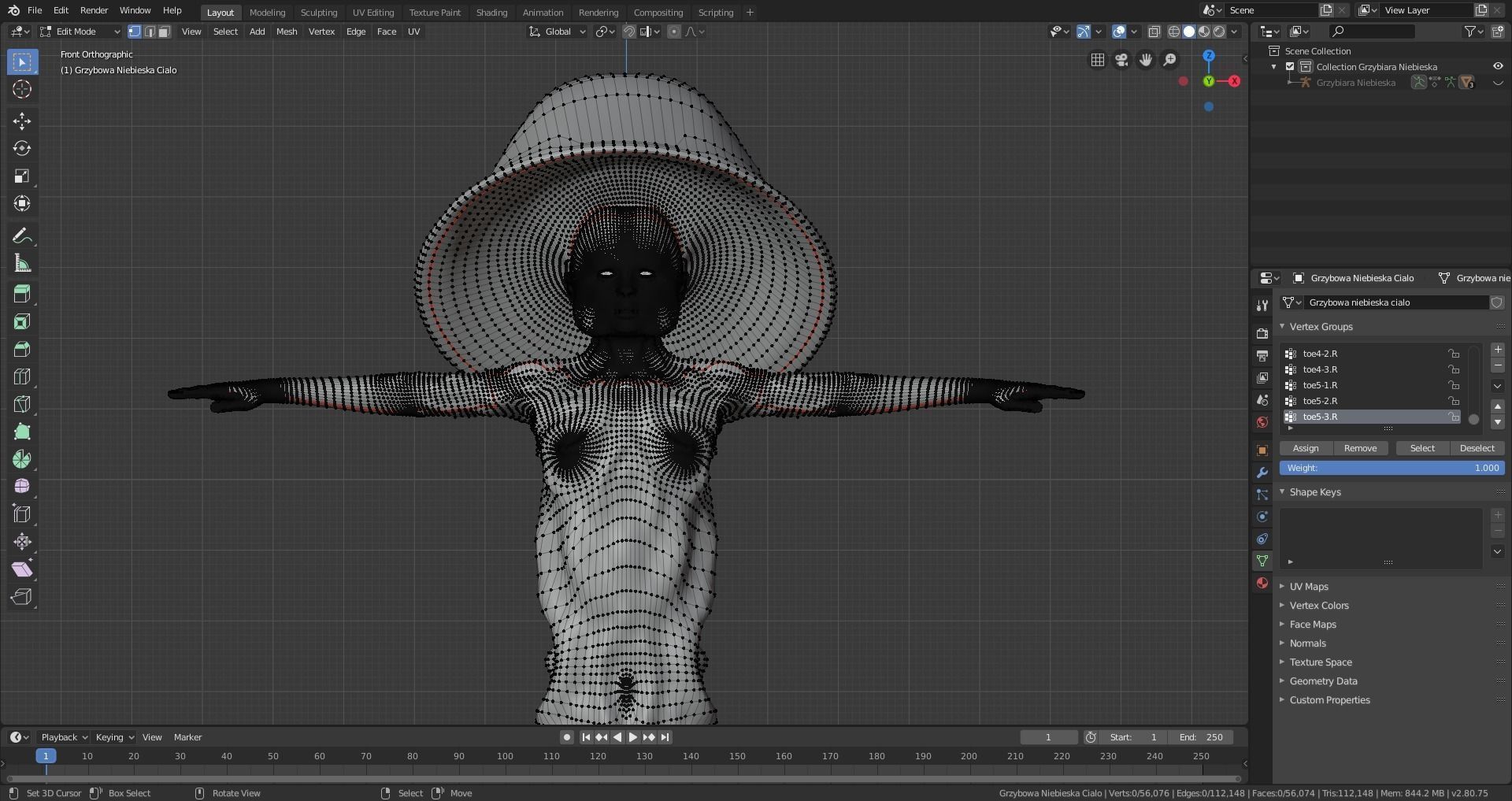Select the Poly Build tool
The height and width of the screenshot is (801, 1512).
pos(22,432)
